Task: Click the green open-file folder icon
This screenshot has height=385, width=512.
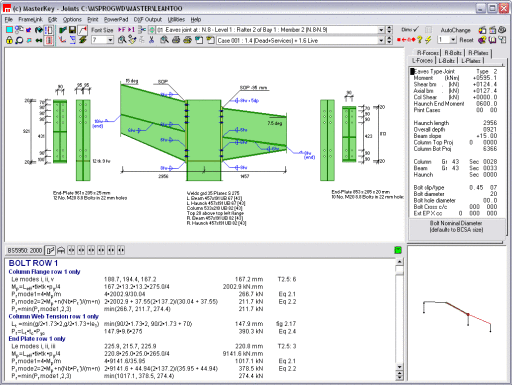Action: [x=63, y=30]
